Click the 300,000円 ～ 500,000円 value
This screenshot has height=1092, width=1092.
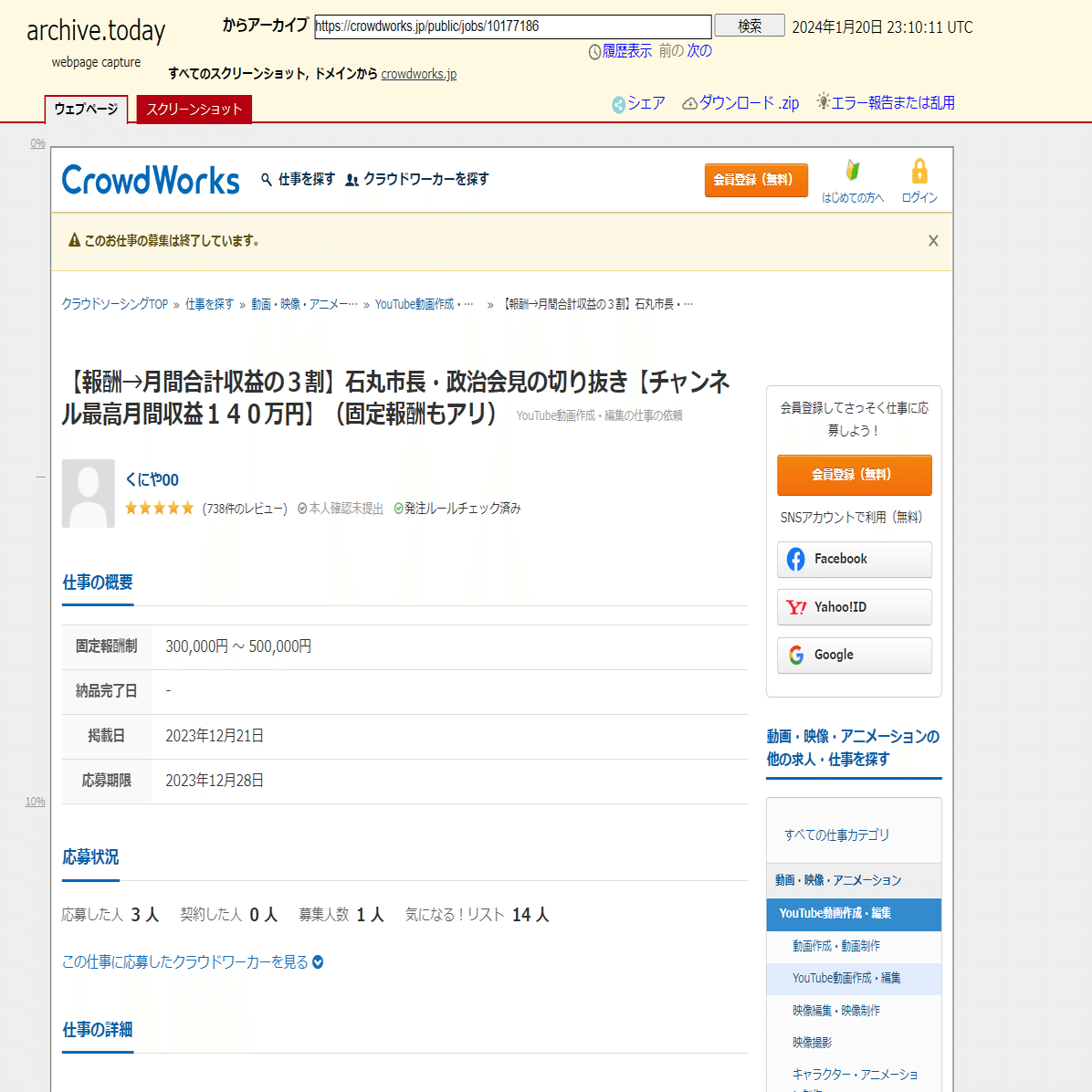click(x=238, y=646)
